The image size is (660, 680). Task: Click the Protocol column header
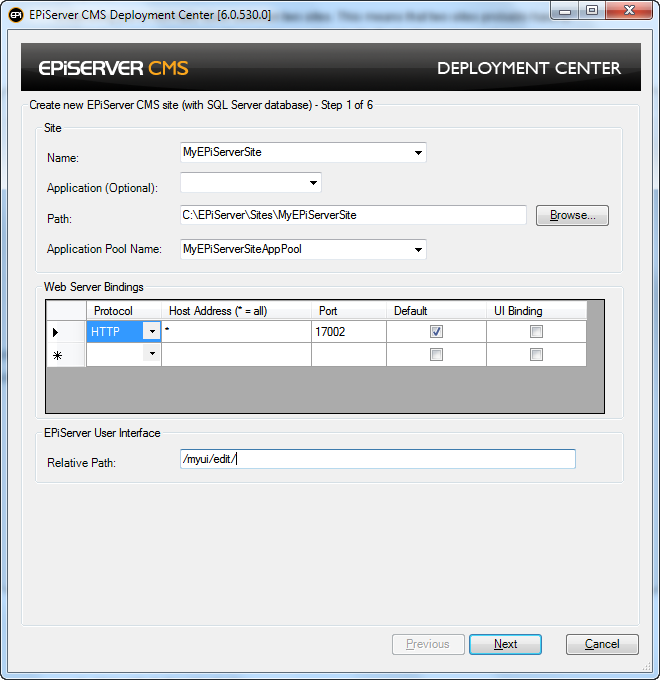pos(113,311)
